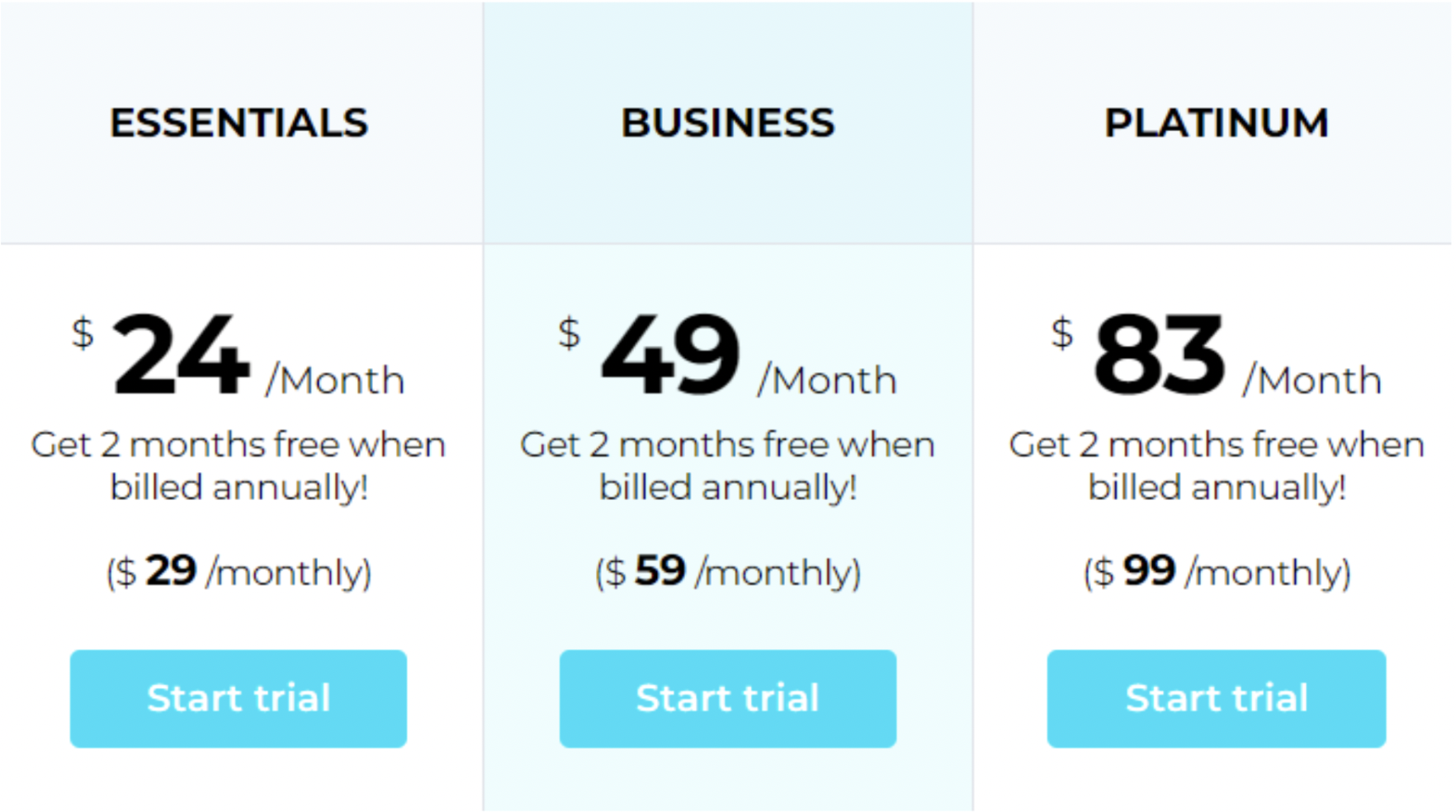Click Essentials' 2 months free annual offer text
This screenshot has width=1456, height=812.
click(239, 466)
